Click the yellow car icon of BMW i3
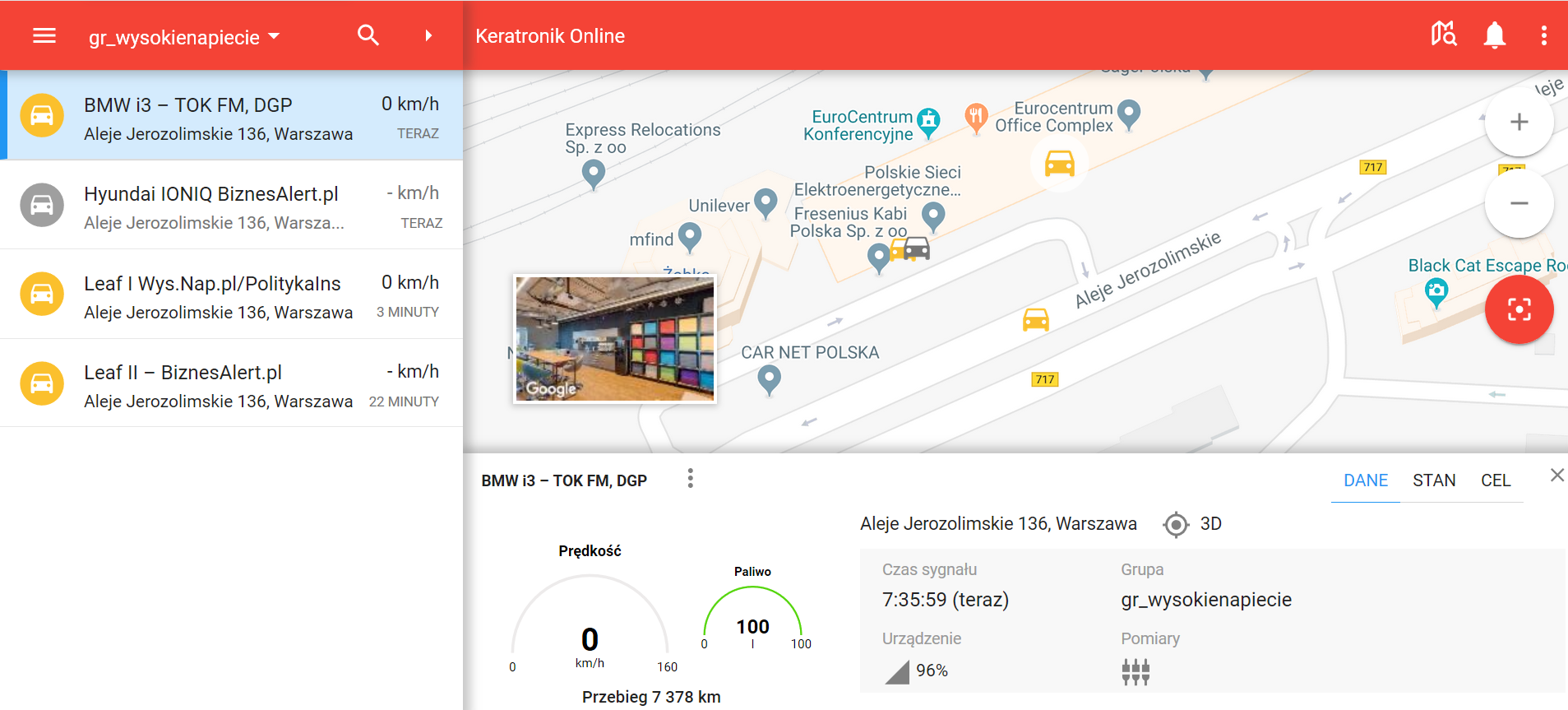 pyautogui.click(x=42, y=115)
